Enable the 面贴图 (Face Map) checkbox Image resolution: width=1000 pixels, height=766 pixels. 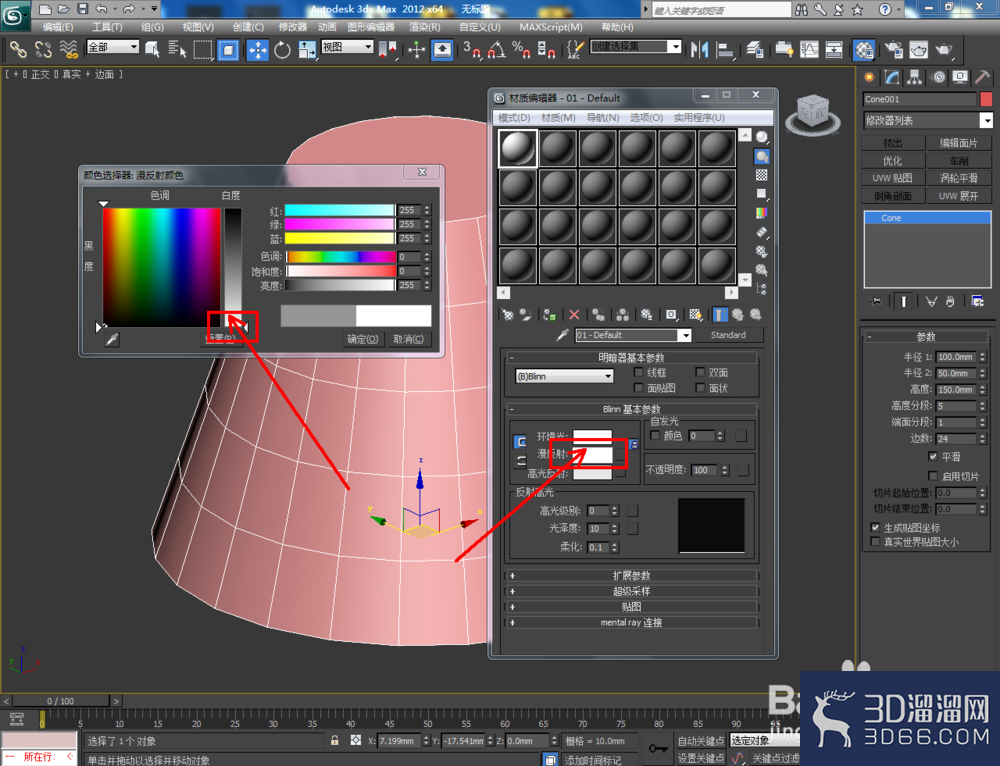[638, 388]
